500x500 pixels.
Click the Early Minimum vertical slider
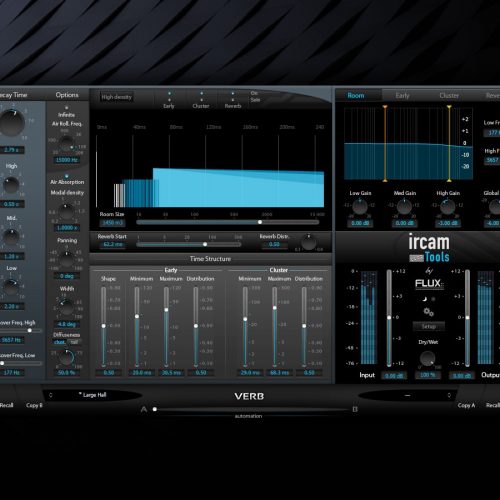pyautogui.click(x=137, y=327)
